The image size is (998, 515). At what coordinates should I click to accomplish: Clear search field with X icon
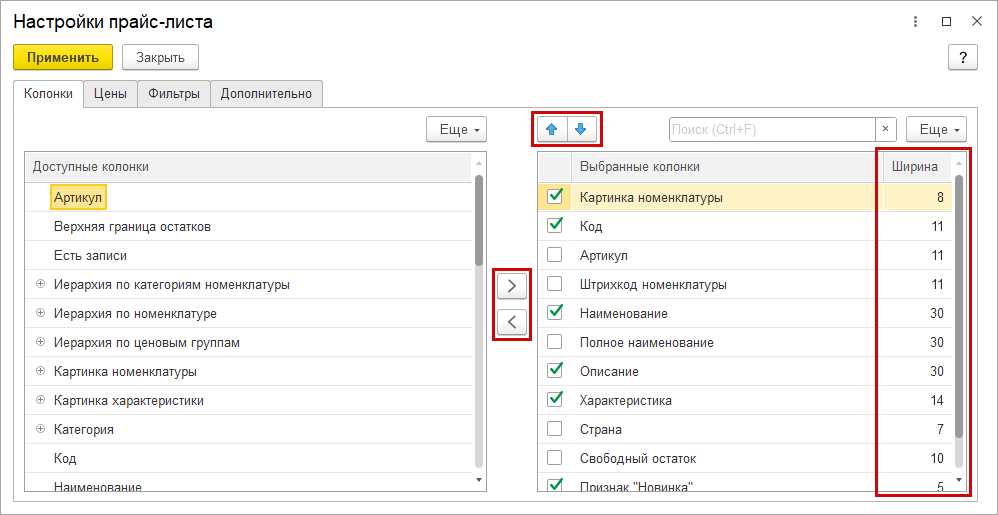click(x=885, y=129)
